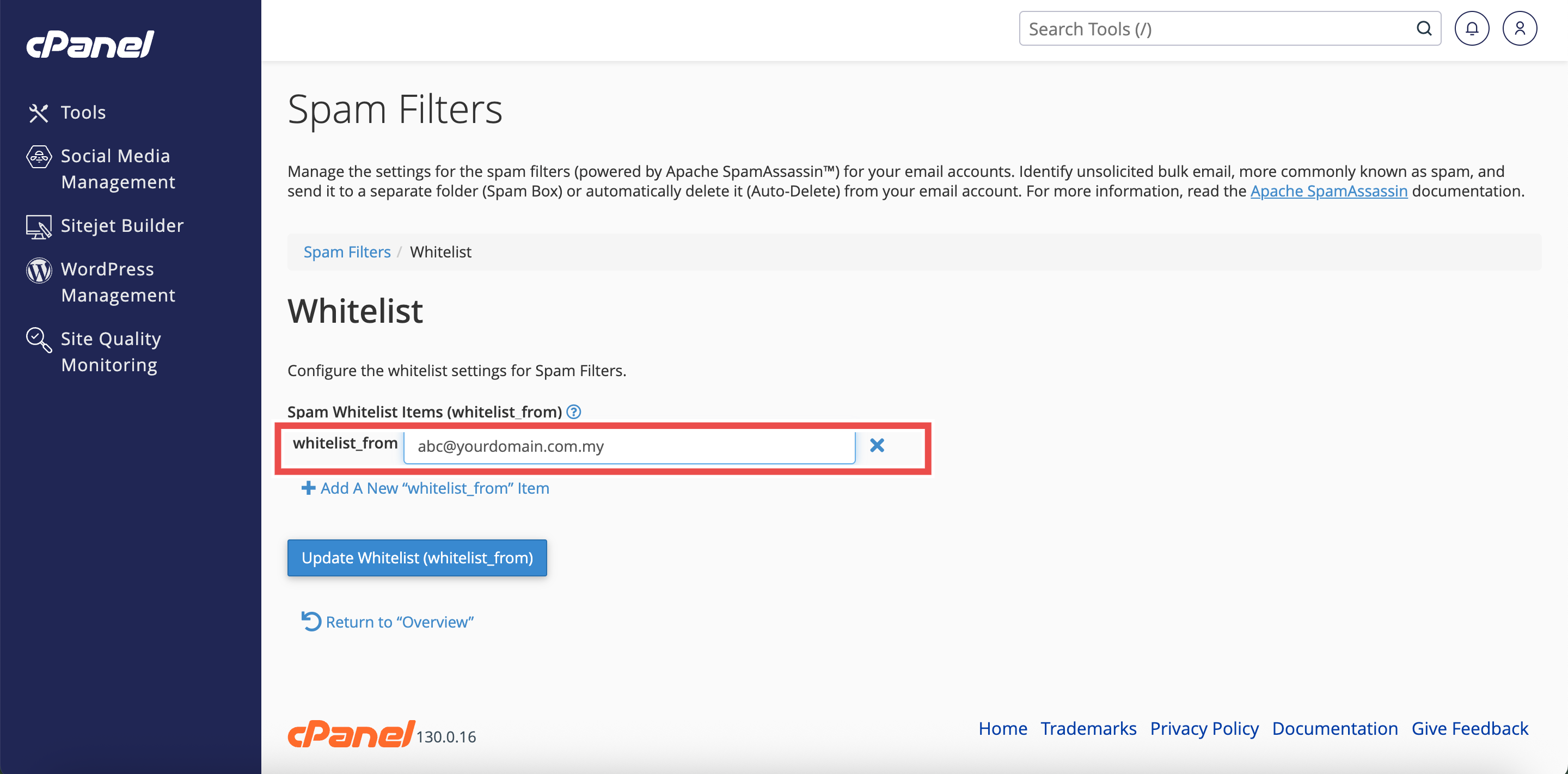Open Tools from the sidebar

click(83, 113)
